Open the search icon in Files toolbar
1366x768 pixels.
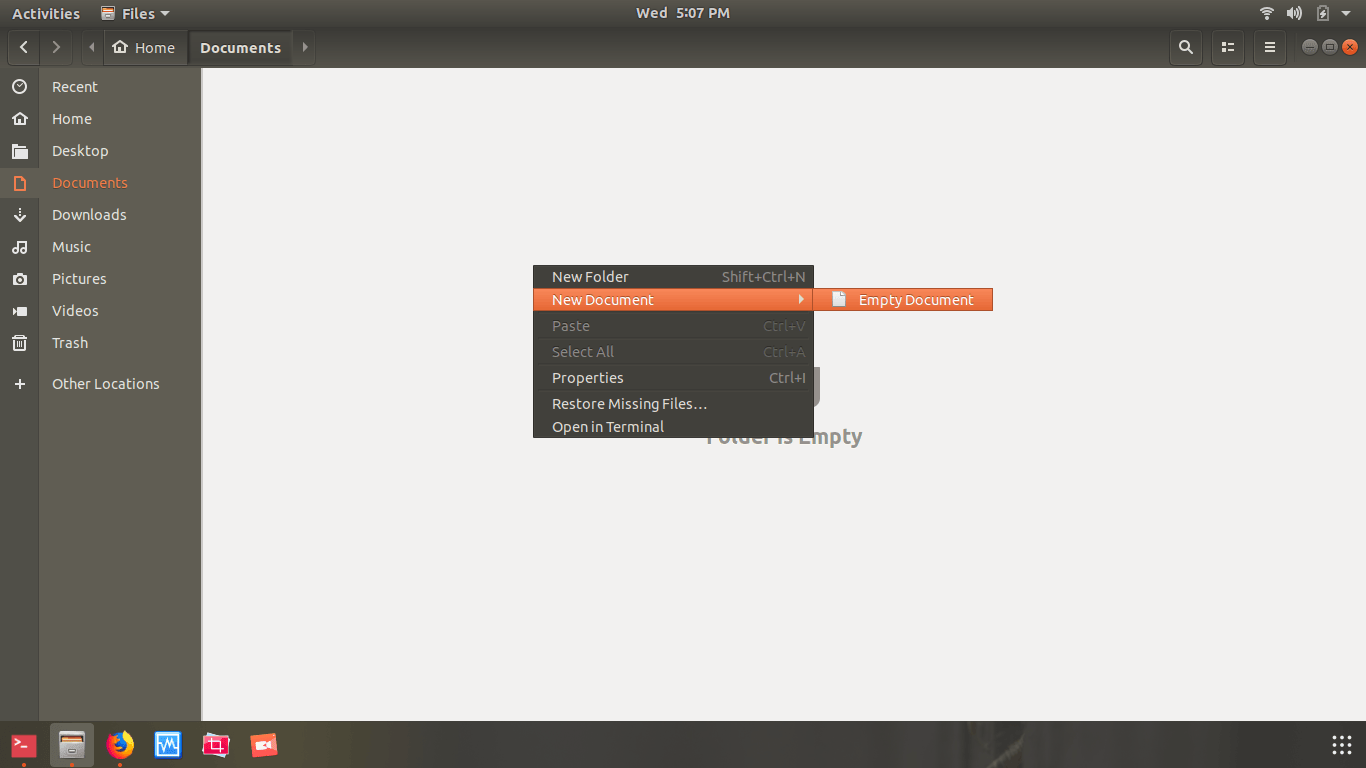pos(1186,47)
